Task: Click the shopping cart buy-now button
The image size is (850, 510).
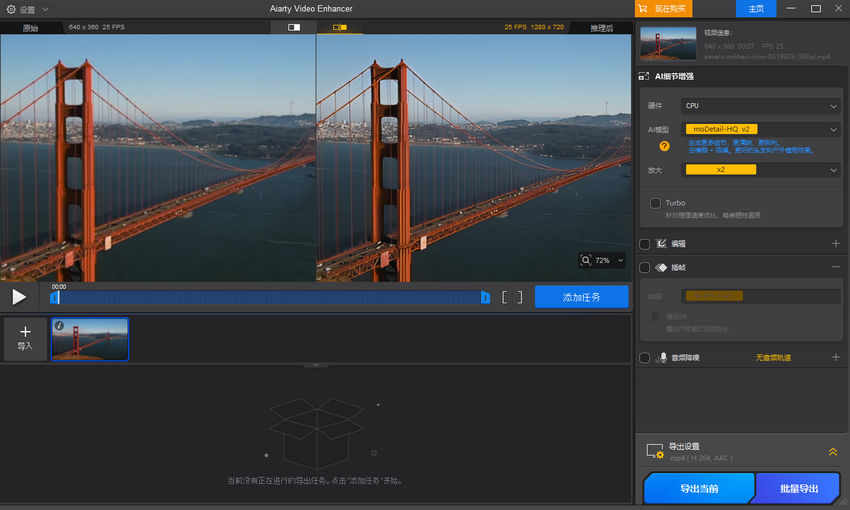Action: coord(663,9)
